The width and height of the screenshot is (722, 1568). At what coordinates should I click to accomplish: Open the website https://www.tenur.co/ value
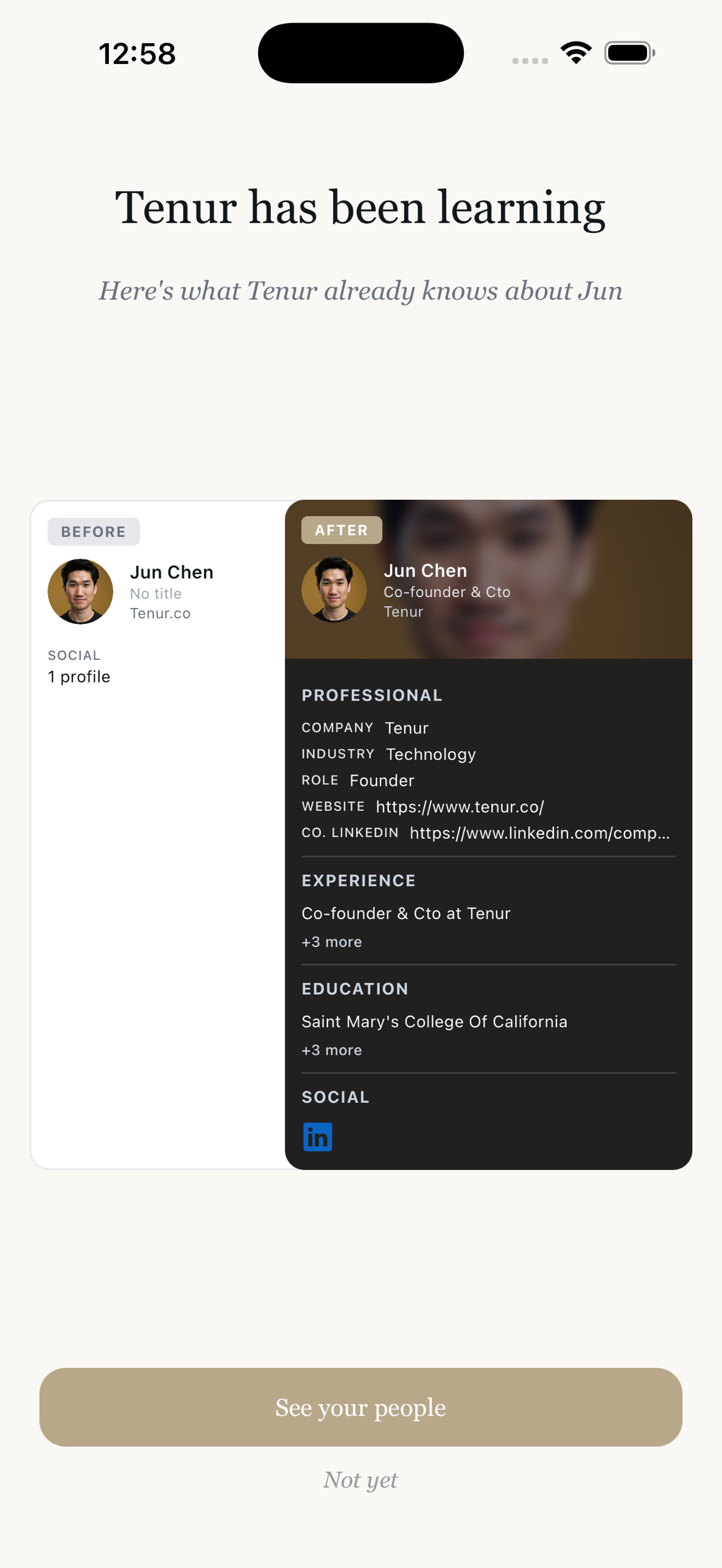460,807
